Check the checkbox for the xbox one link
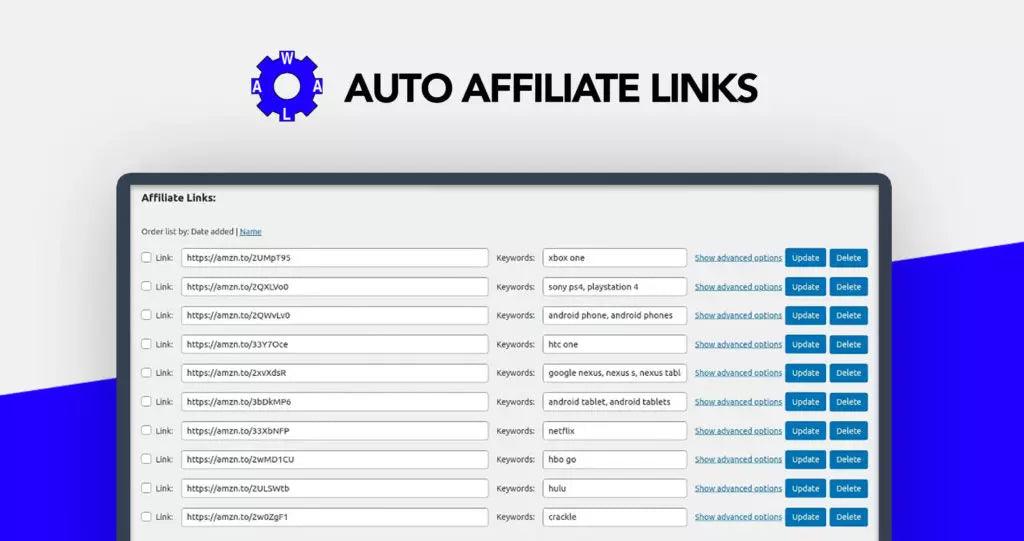This screenshot has width=1024, height=541. click(x=146, y=257)
